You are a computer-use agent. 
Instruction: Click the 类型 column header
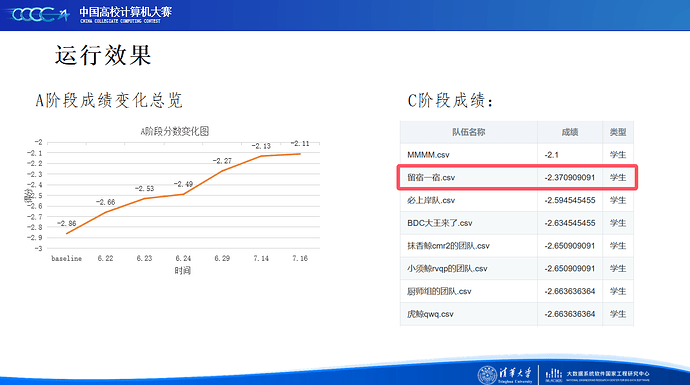[x=618, y=132]
